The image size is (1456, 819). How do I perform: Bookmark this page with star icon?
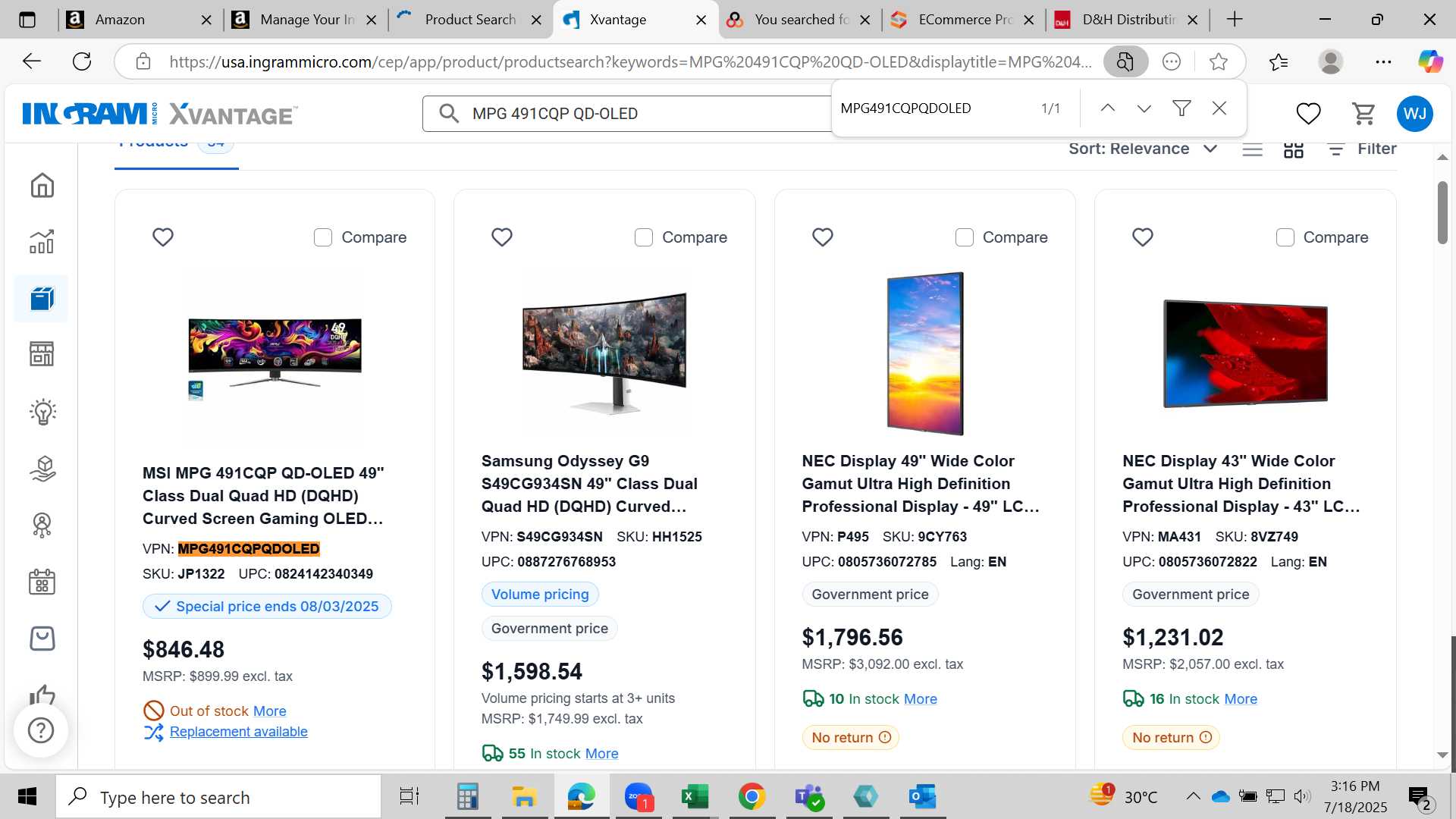[x=1219, y=61]
